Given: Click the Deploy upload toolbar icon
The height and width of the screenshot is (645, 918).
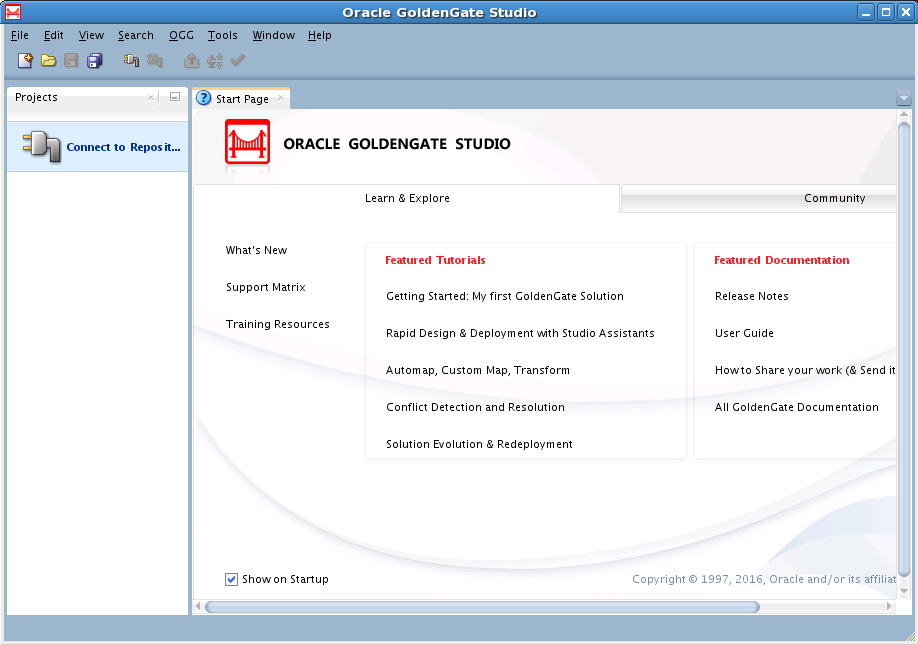Looking at the screenshot, I should pyautogui.click(x=191, y=60).
